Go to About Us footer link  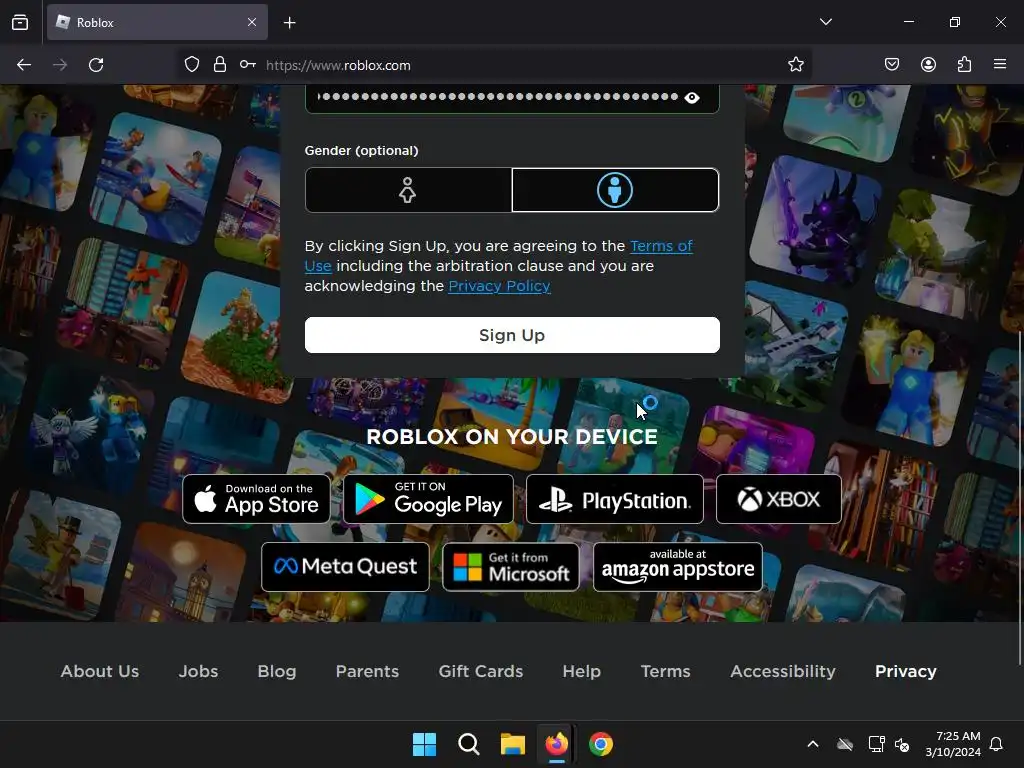pyautogui.click(x=100, y=671)
